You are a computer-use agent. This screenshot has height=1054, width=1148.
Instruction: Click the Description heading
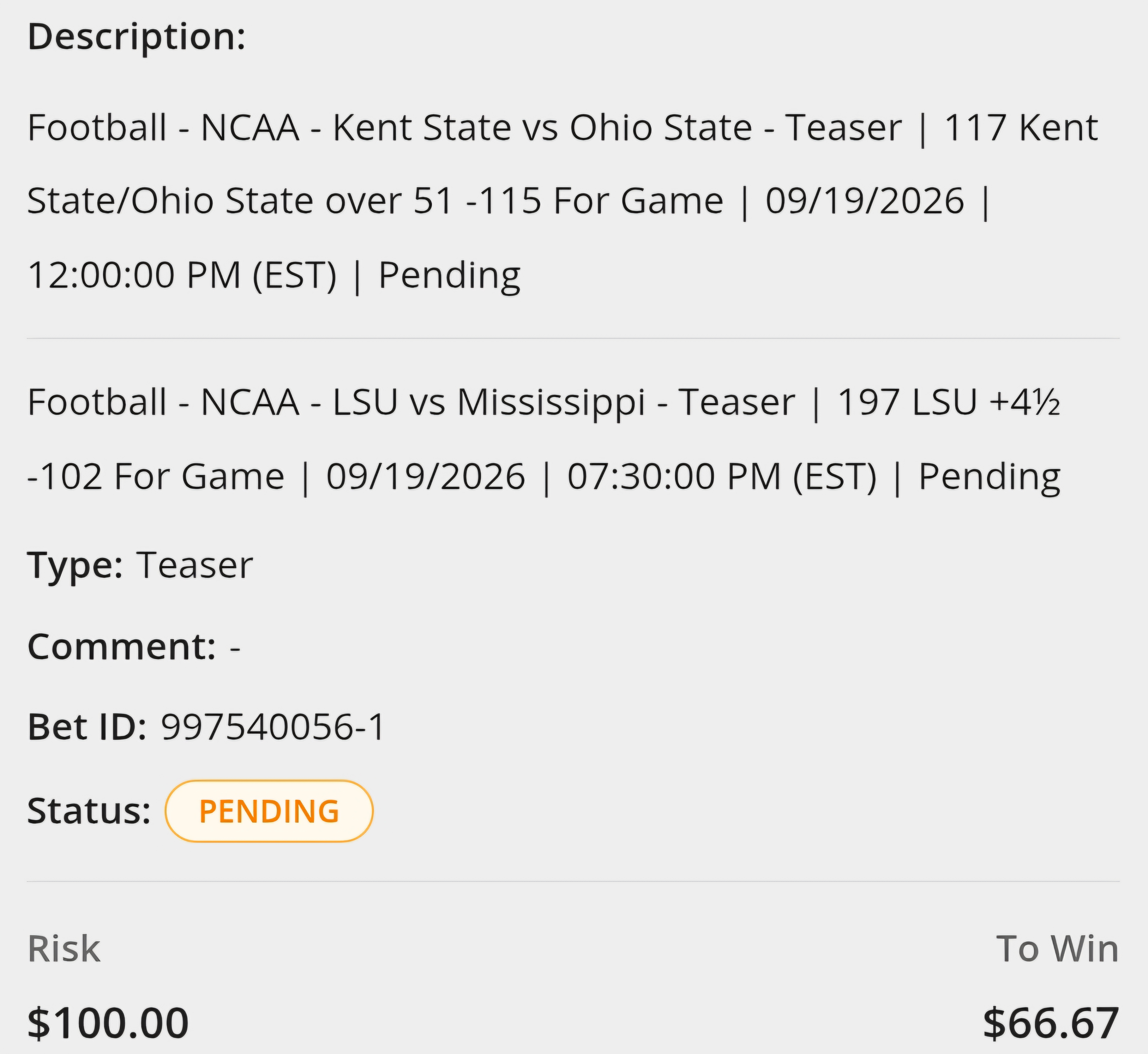(136, 37)
